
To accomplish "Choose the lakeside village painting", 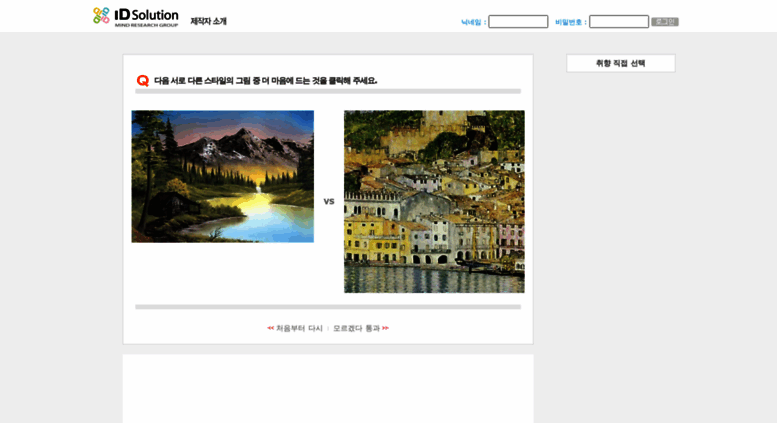I will point(434,202).
